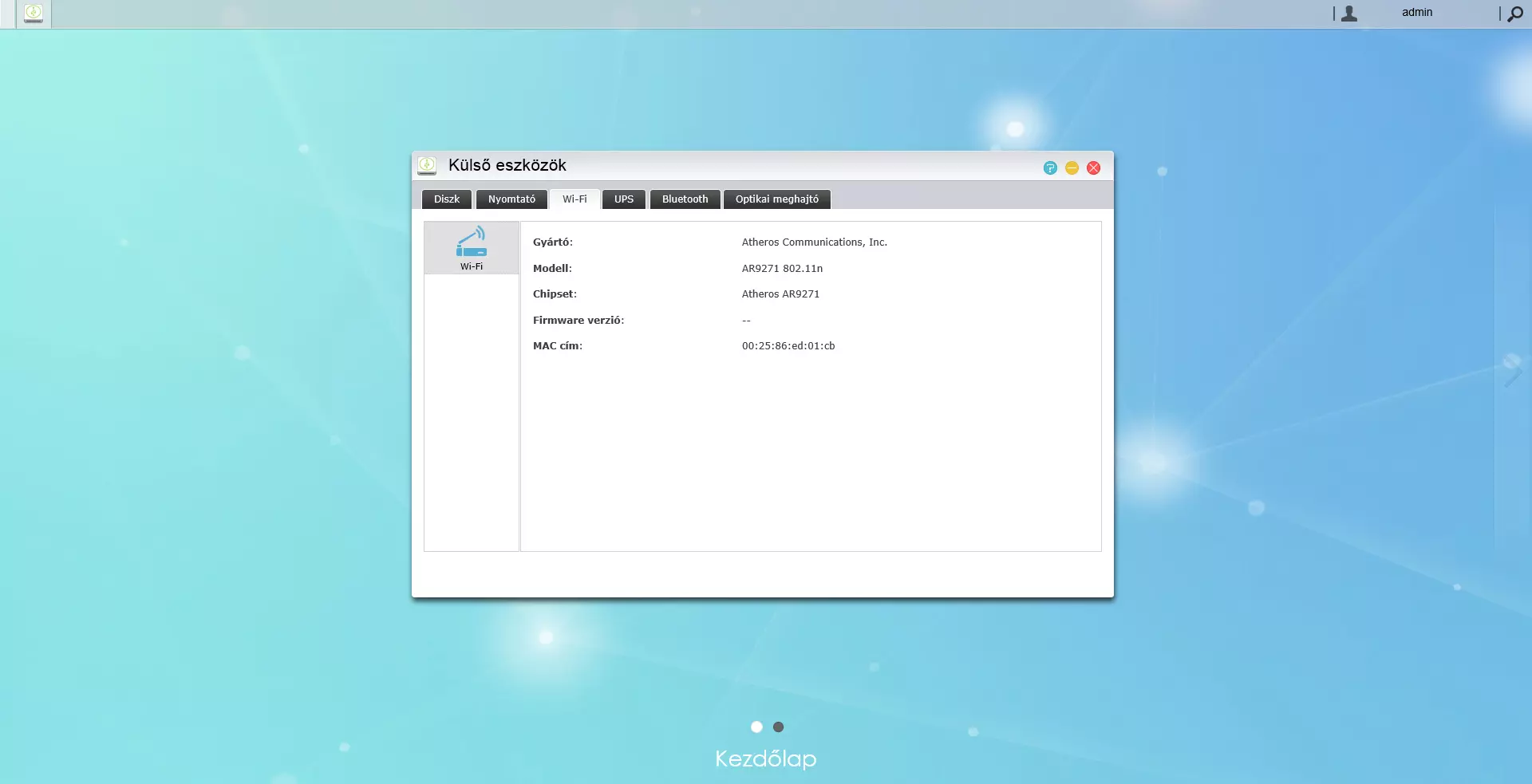Open the UPS tab

pos(624,199)
